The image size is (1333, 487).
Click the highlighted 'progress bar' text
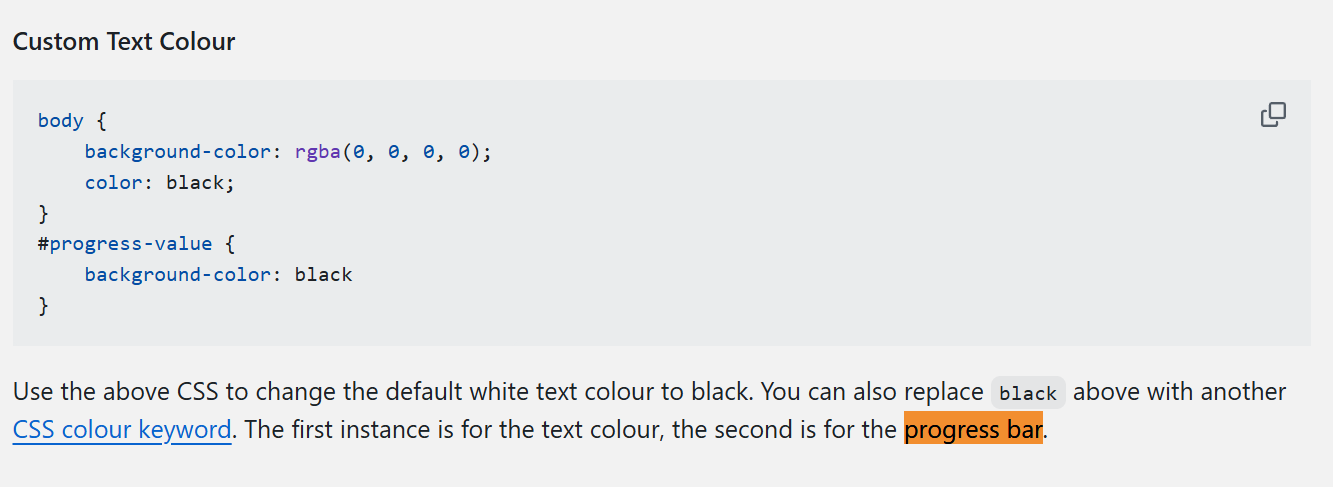coord(973,430)
